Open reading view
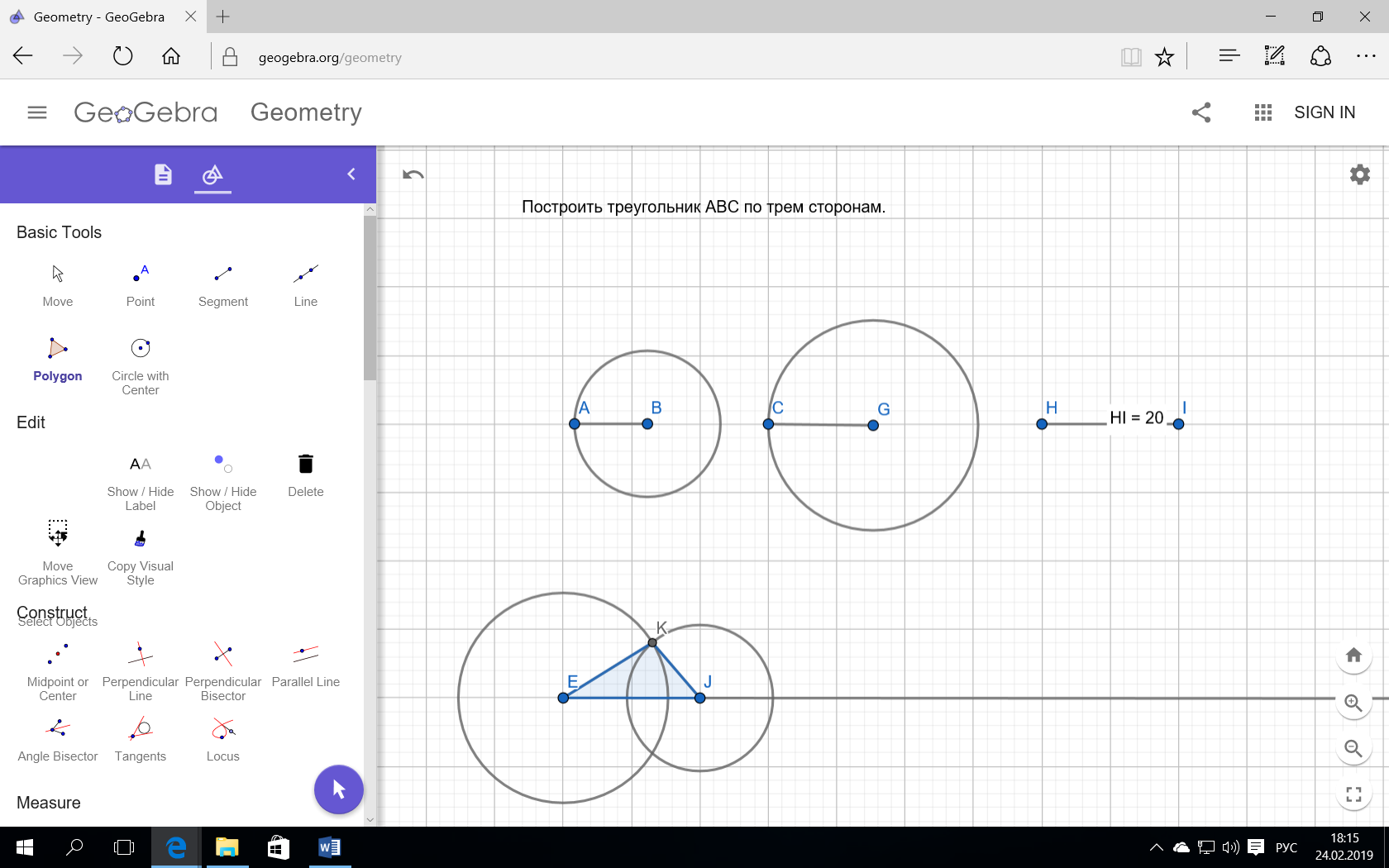1389x868 pixels. tap(1130, 56)
